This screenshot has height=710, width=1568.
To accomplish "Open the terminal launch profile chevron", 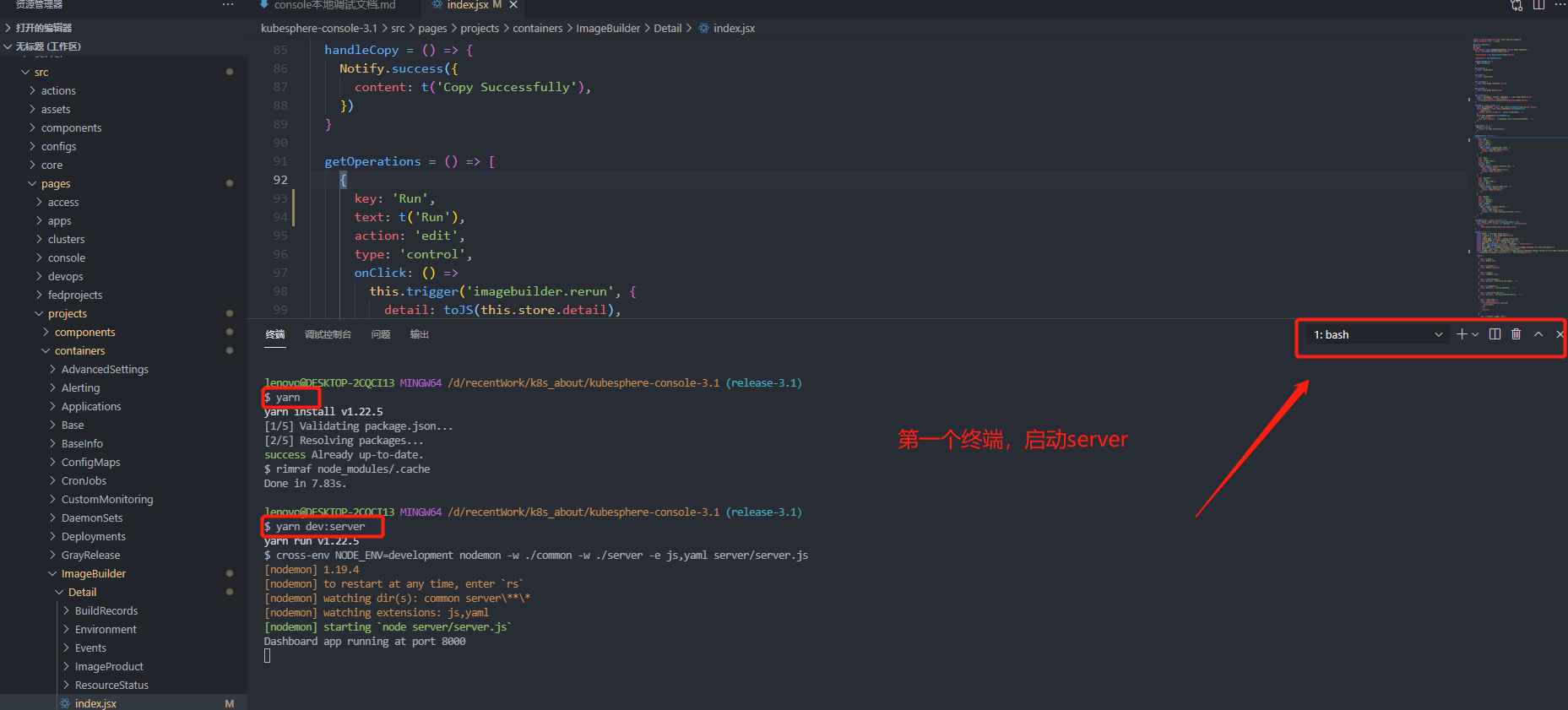I will click(x=1475, y=334).
